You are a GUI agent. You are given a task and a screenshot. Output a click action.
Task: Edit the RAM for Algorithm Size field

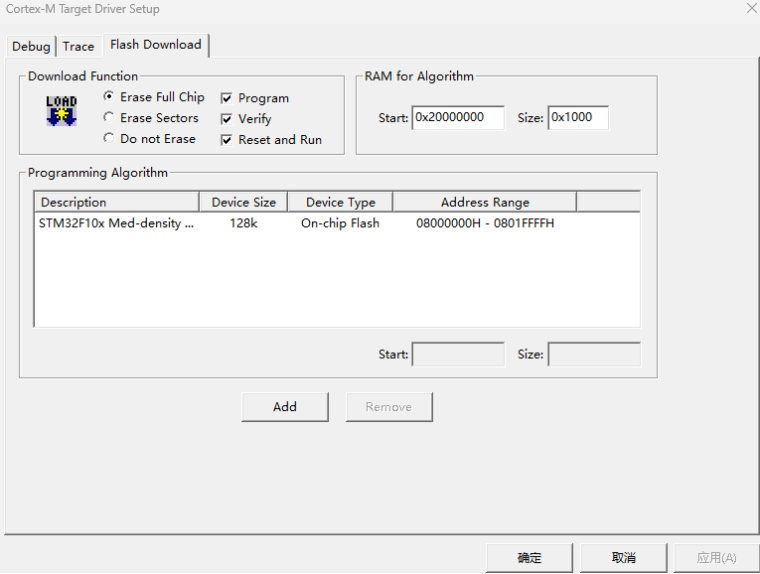click(x=578, y=117)
